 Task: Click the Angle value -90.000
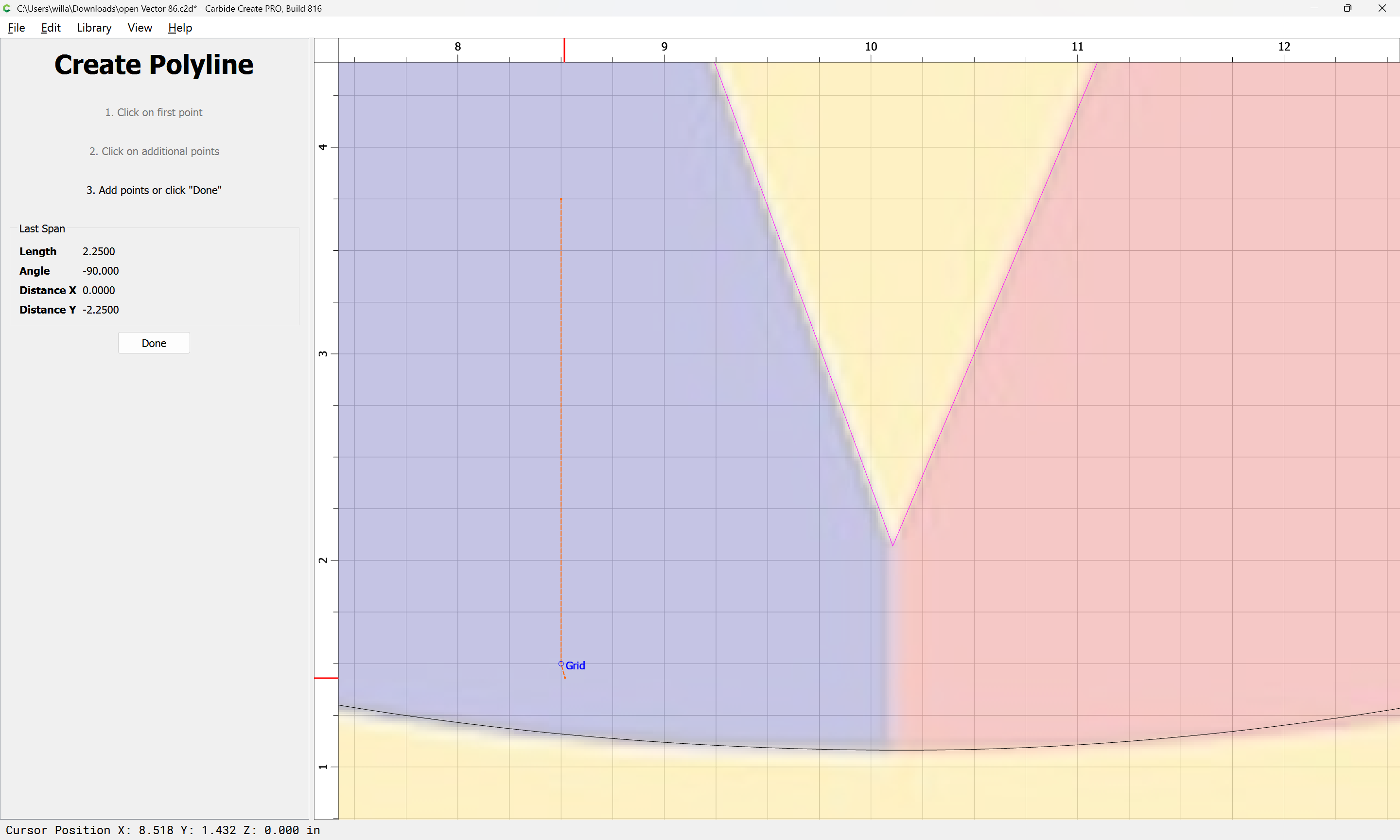pos(101,271)
